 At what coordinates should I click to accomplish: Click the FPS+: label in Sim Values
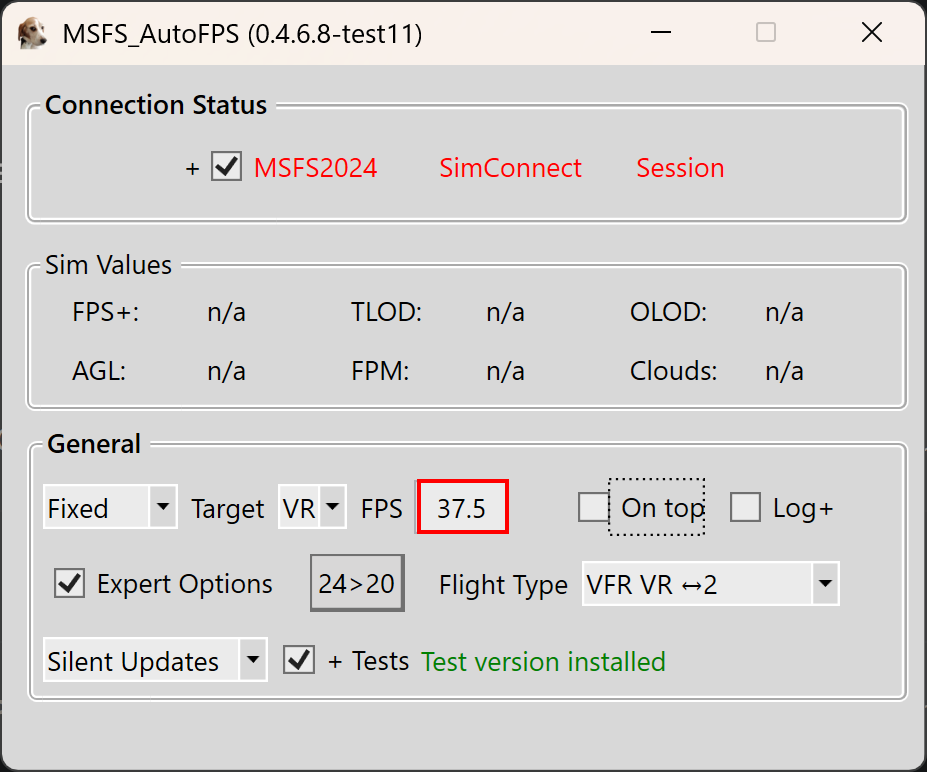(x=106, y=312)
